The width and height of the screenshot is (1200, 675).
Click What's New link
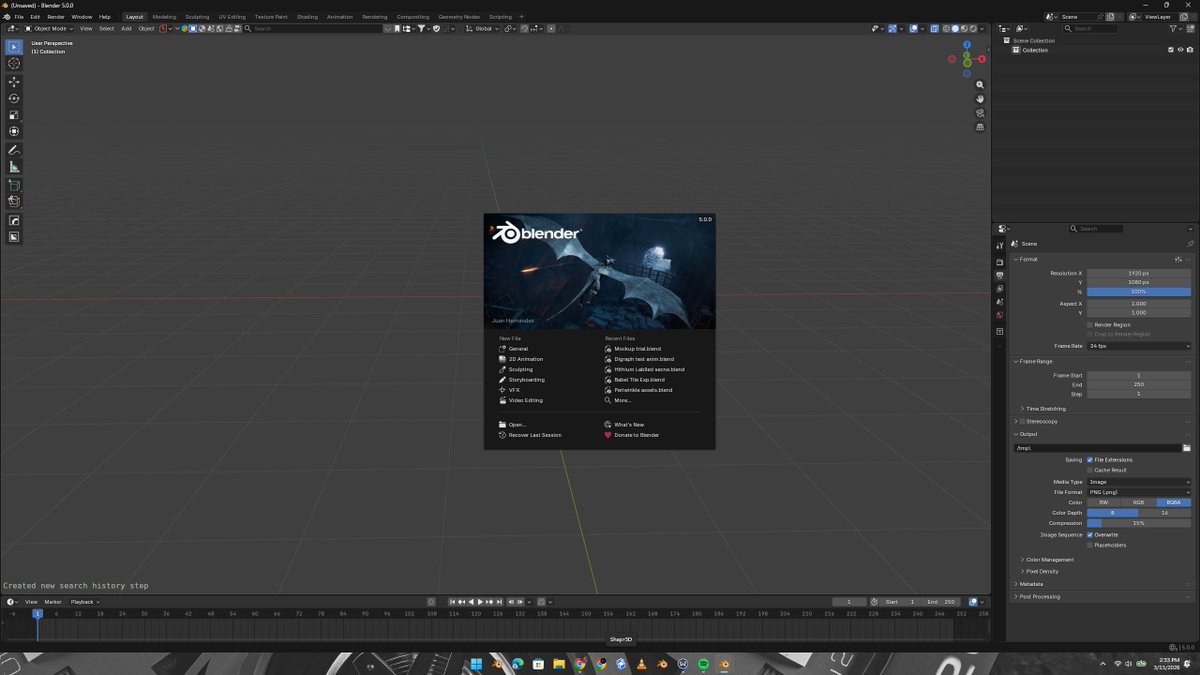point(629,425)
